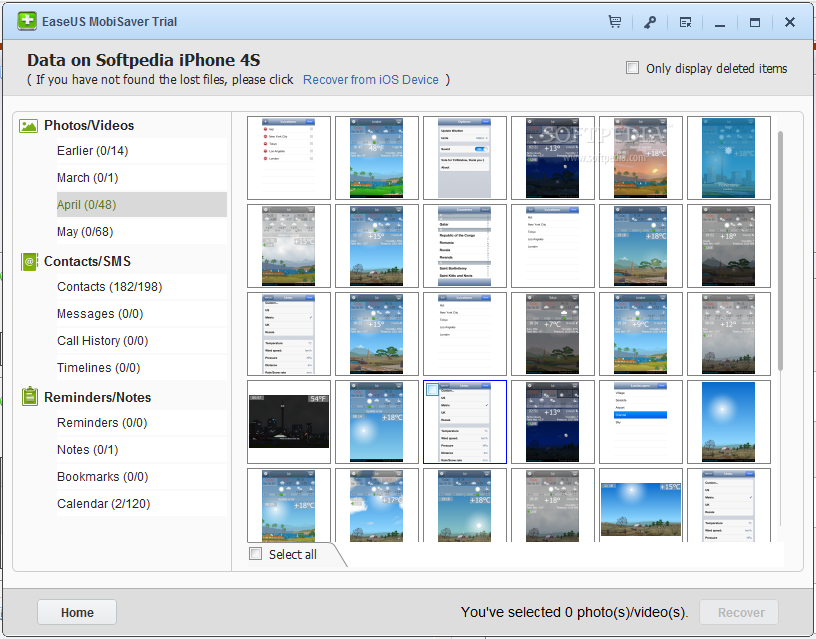Enable Only display deleted items
The height and width of the screenshot is (639, 816).
(x=632, y=68)
